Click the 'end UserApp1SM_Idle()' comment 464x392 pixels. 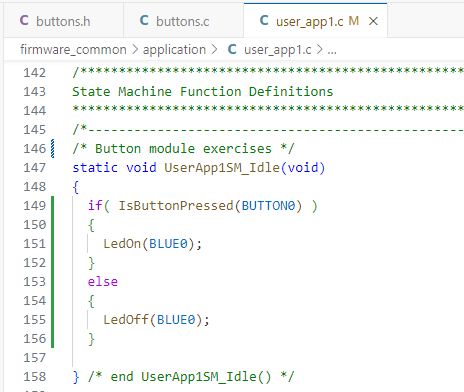(x=191, y=377)
